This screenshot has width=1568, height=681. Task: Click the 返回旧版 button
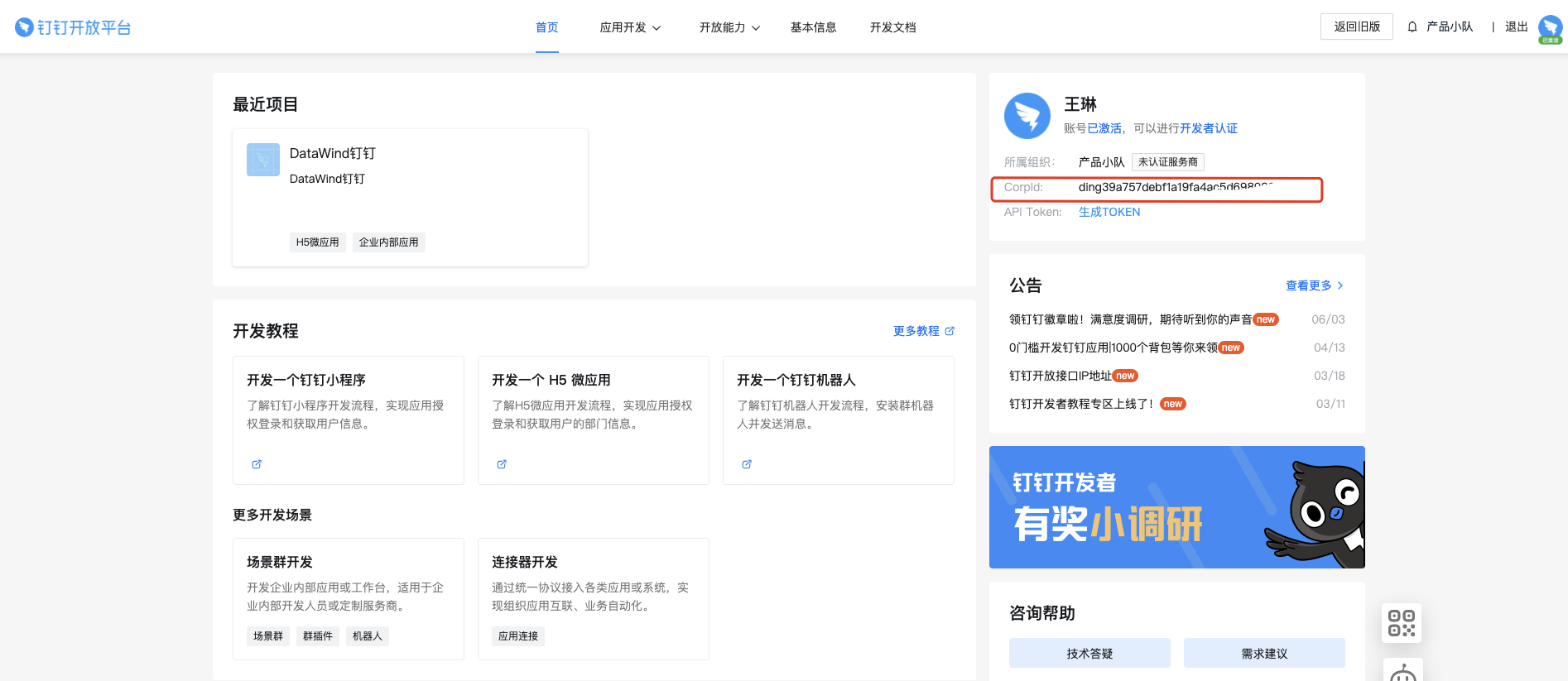pyautogui.click(x=1357, y=26)
